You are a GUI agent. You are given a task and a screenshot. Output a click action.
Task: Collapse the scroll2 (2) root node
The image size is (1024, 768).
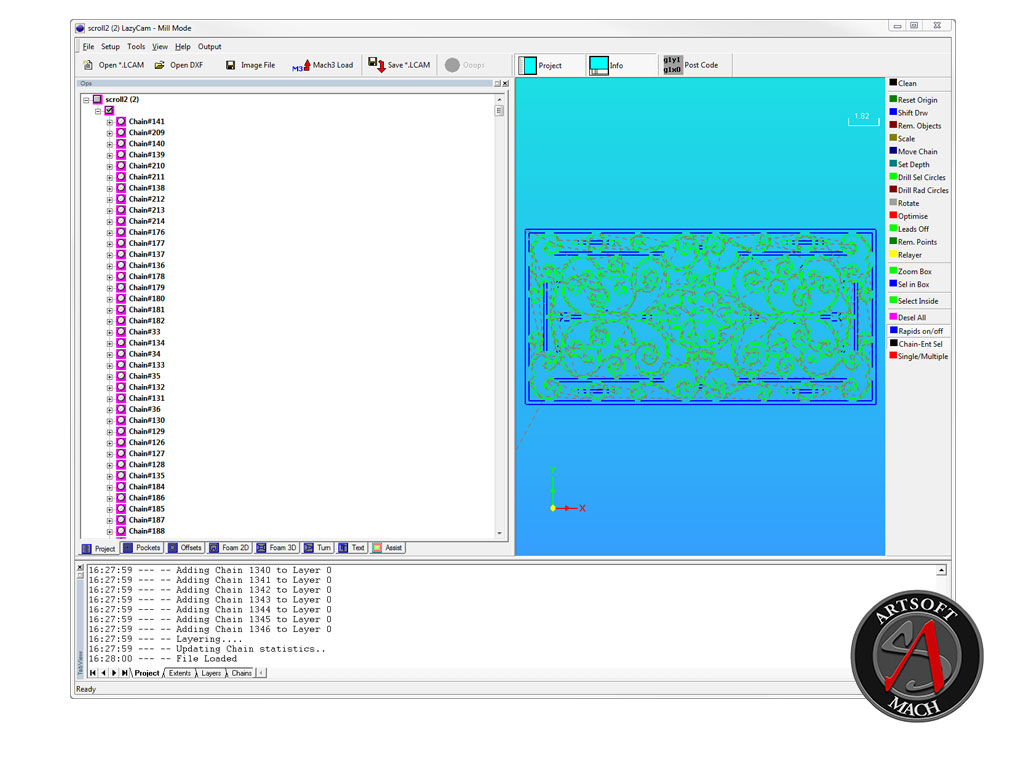pos(86,100)
